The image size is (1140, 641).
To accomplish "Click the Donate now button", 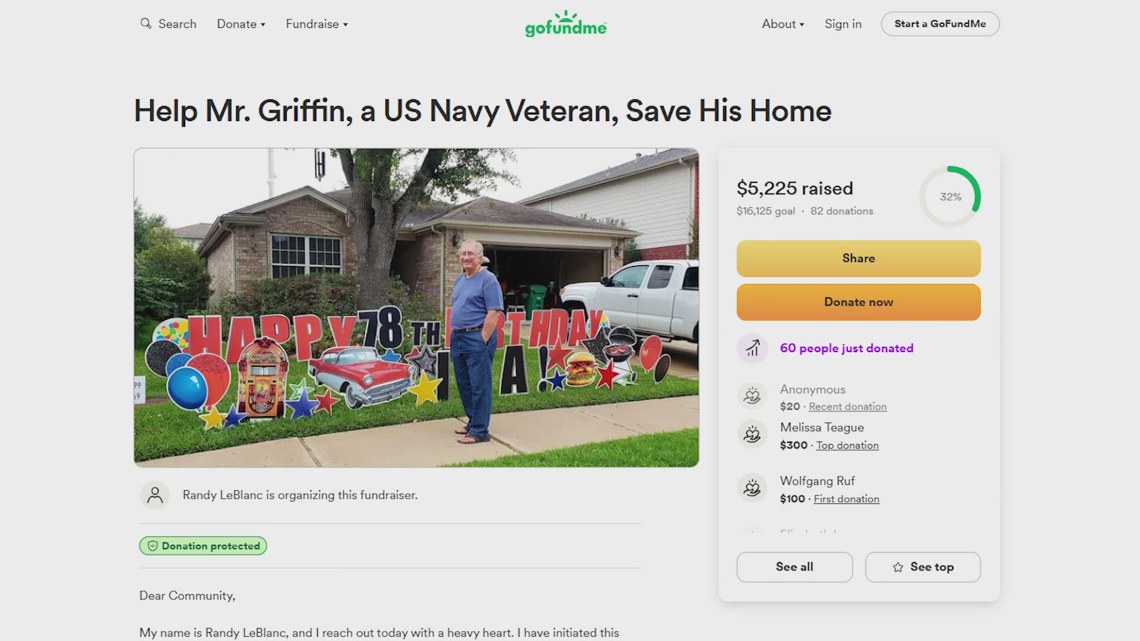I will click(858, 302).
